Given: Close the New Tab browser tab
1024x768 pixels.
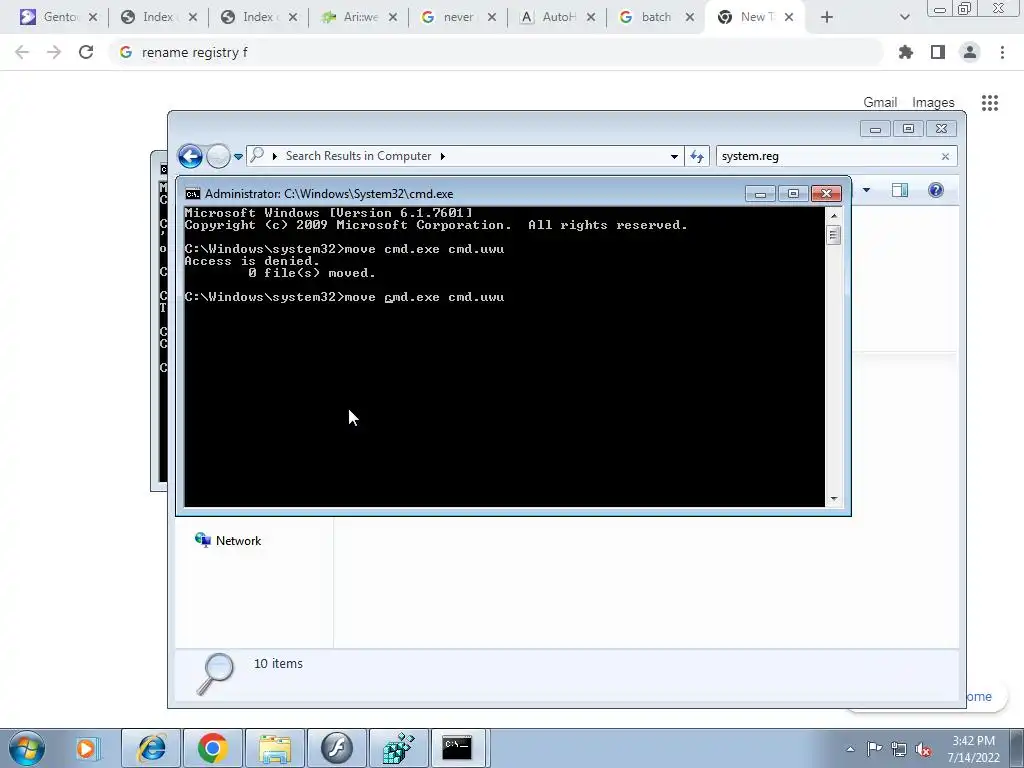Looking at the screenshot, I should tap(789, 17).
